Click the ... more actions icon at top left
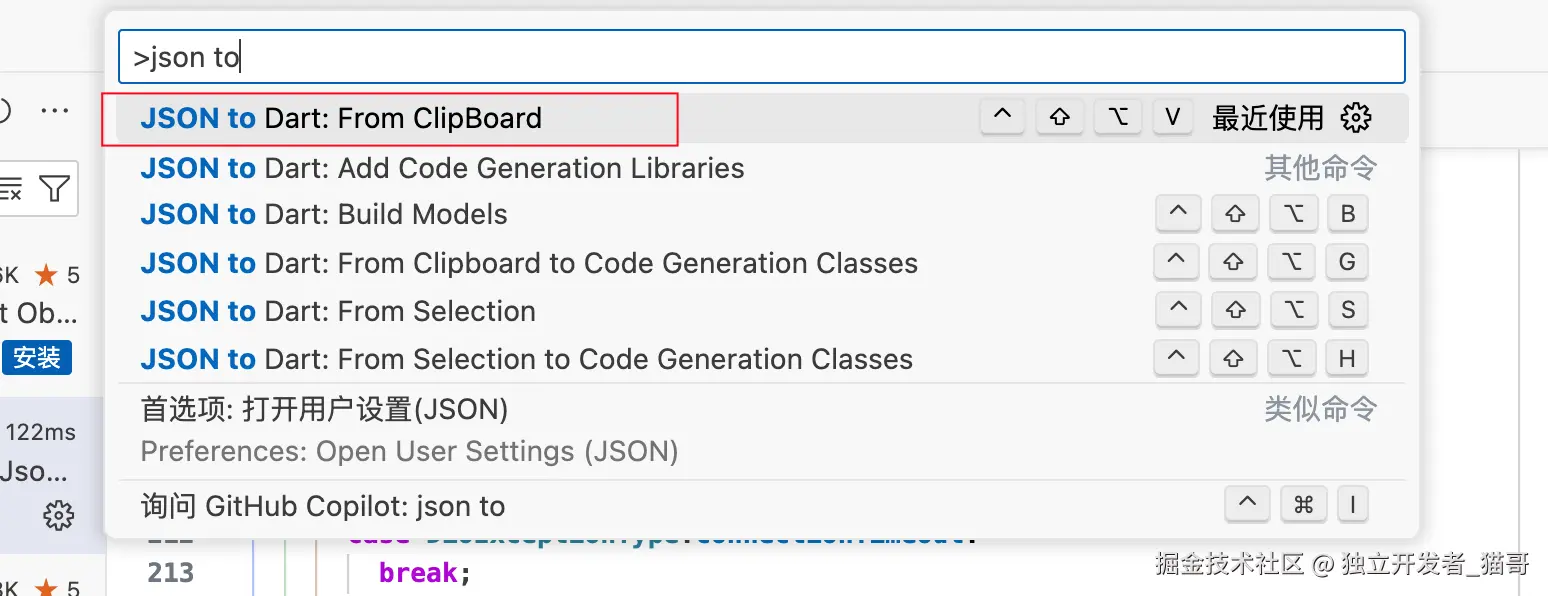Viewport: 1548px width, 596px height. [55, 110]
